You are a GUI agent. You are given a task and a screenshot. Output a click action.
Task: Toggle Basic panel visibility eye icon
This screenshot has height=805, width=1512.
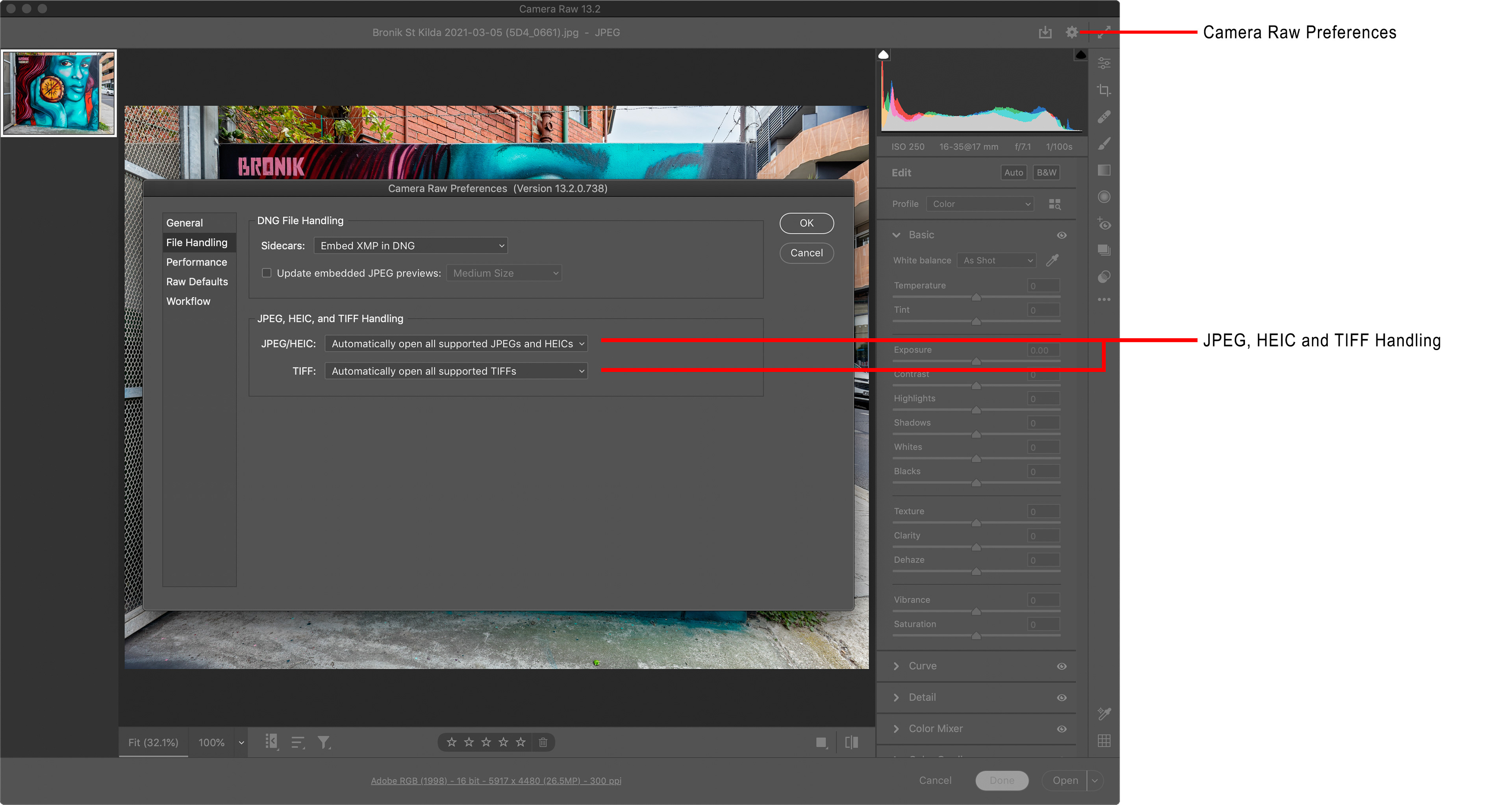click(x=1061, y=235)
